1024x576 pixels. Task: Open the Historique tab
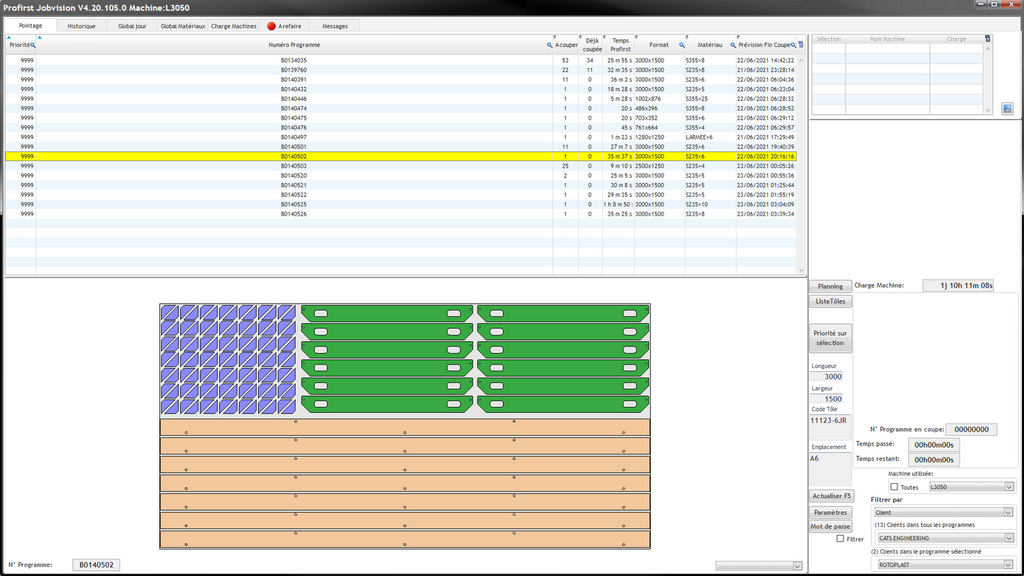point(82,26)
